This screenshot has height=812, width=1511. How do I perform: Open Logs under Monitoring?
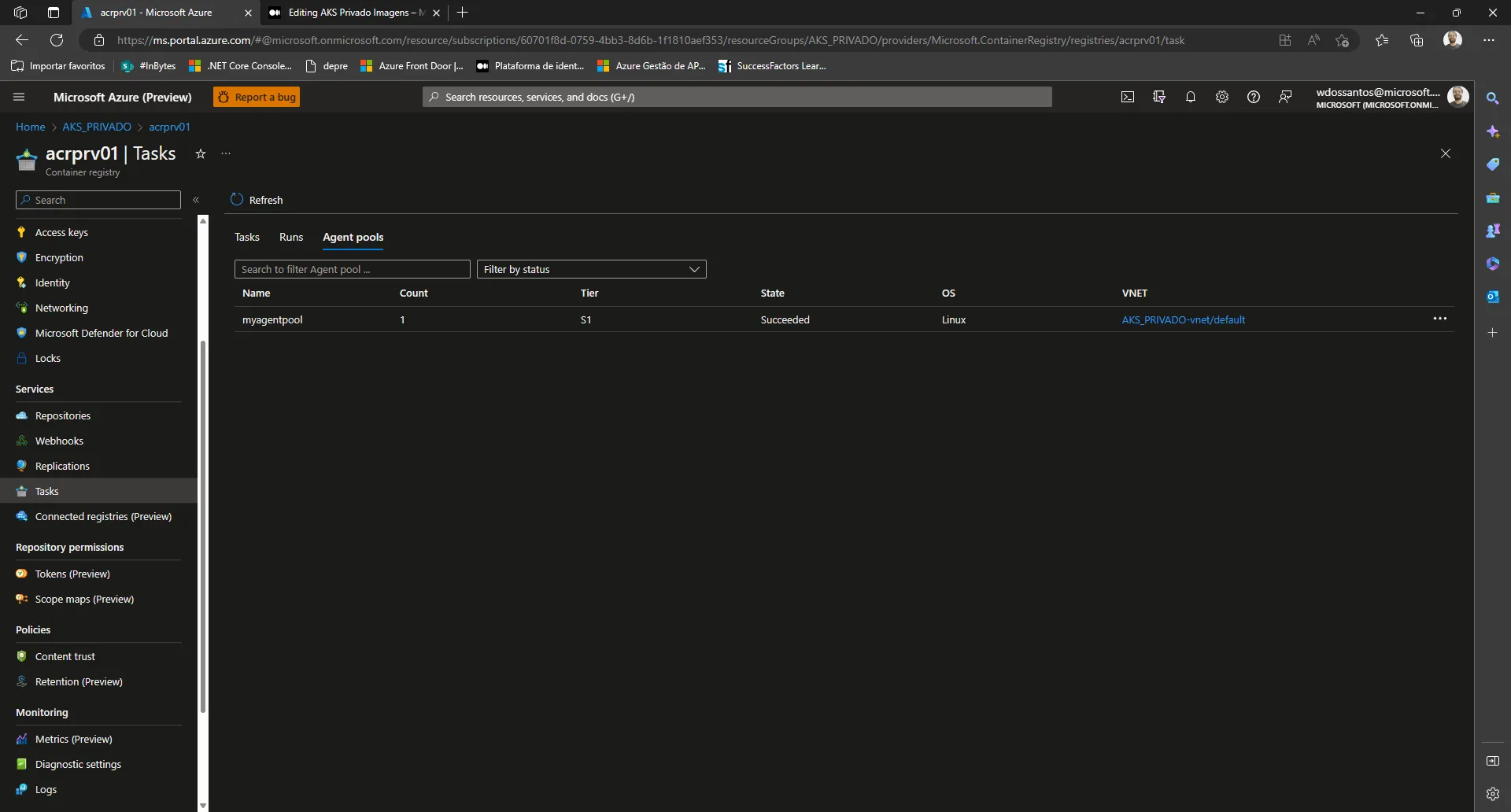[46, 789]
